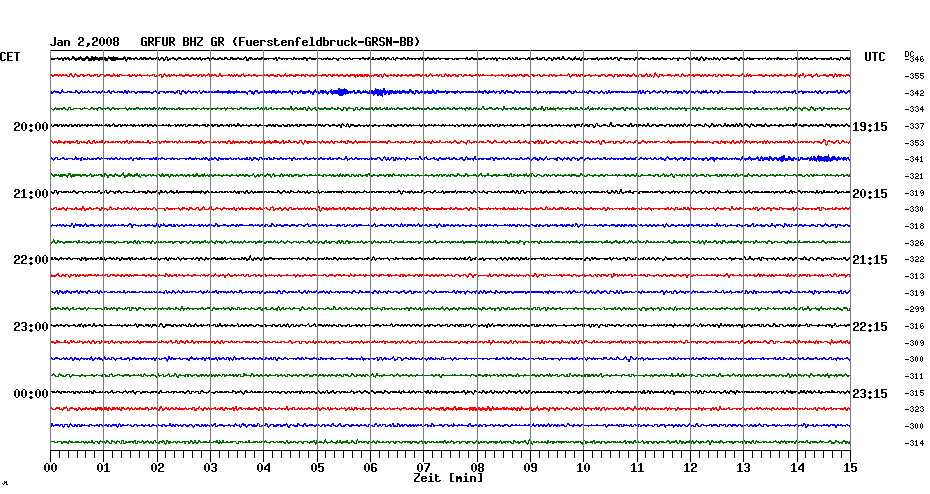Click the DC offset value "-315"

tap(915, 393)
